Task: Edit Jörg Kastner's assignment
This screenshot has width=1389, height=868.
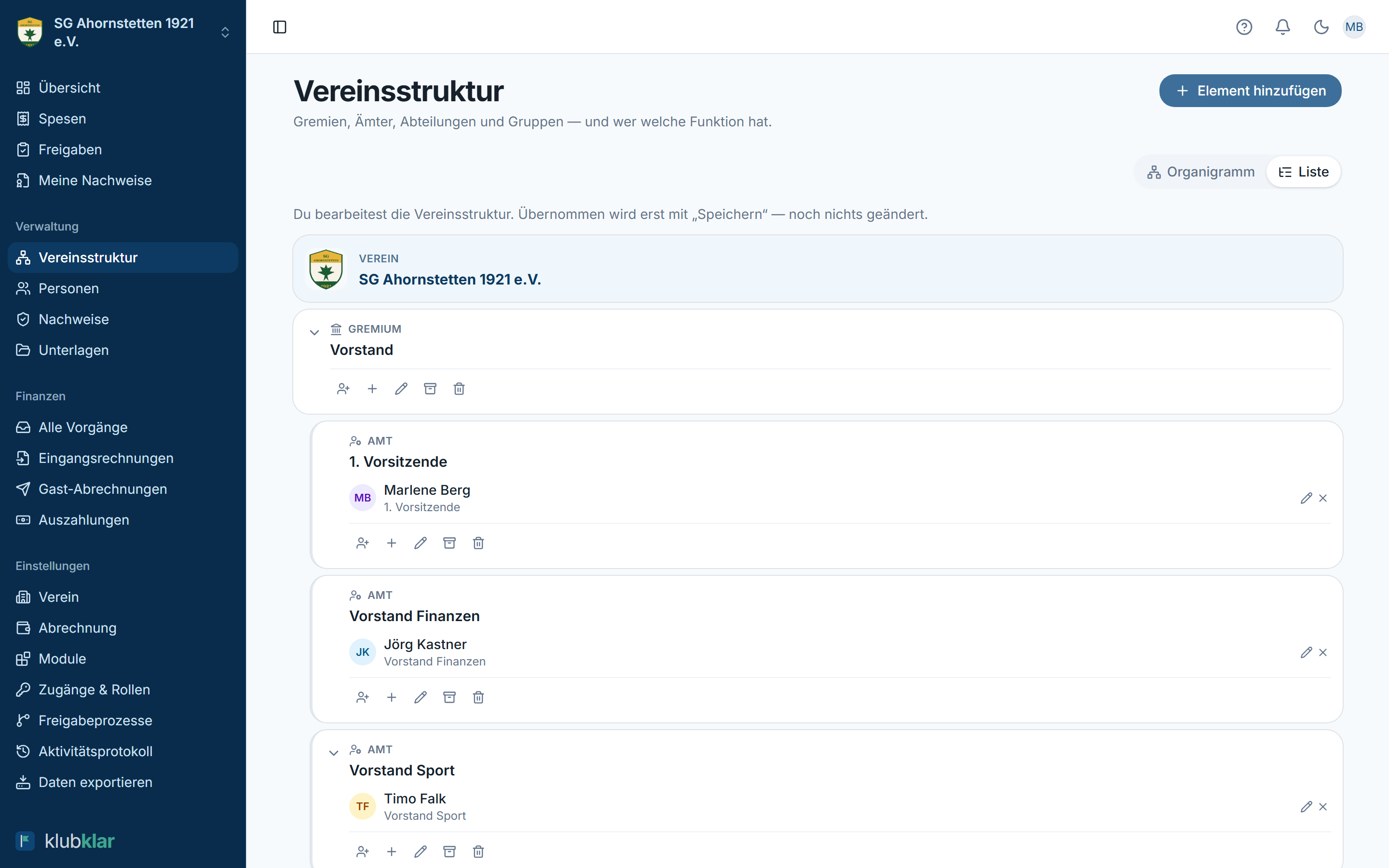Action: point(1307,653)
